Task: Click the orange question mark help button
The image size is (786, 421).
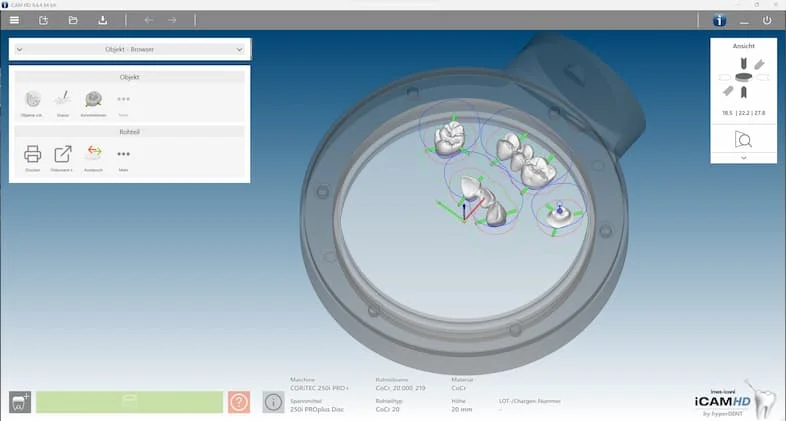Action: coord(239,401)
